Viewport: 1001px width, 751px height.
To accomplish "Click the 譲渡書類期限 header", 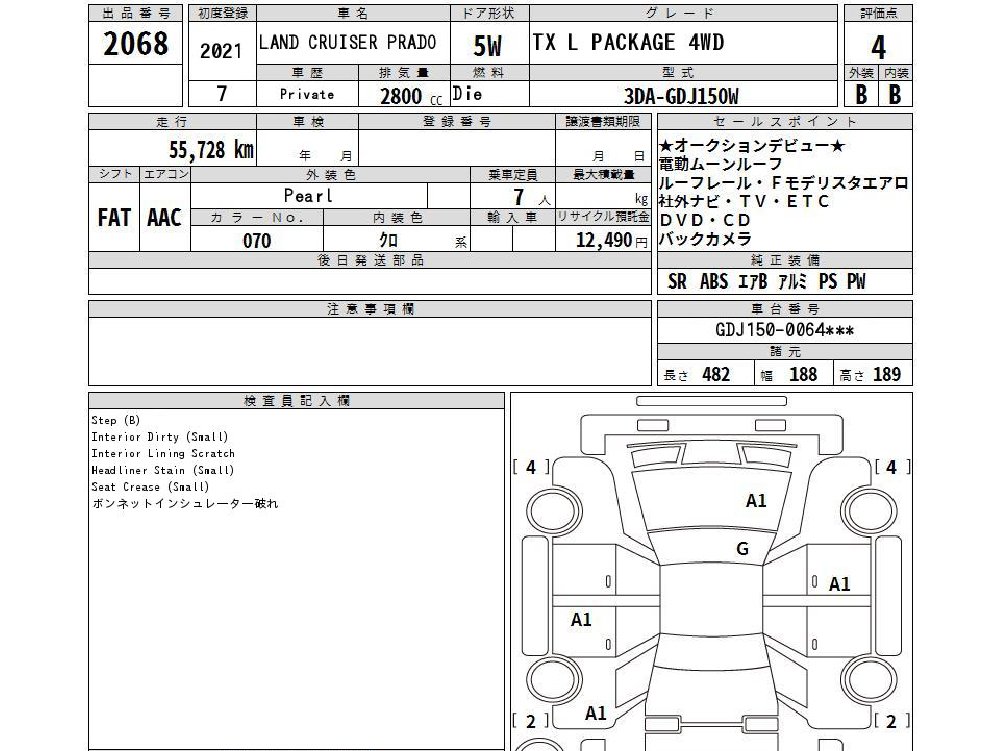I will tap(603, 121).
